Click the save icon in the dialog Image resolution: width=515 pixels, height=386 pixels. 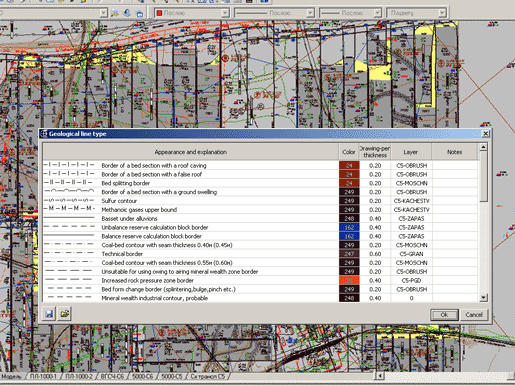point(49,314)
